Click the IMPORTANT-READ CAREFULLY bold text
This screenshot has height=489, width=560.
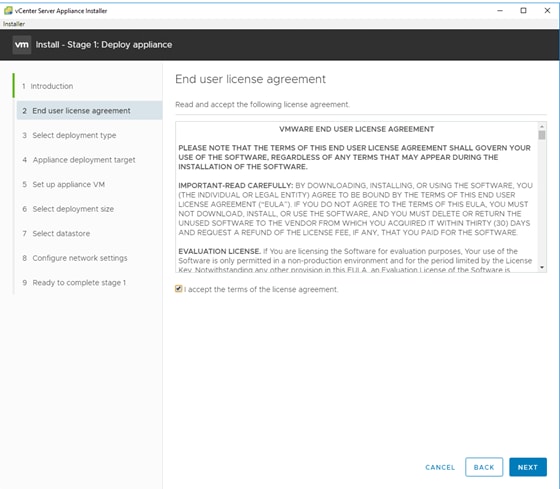[x=236, y=185]
